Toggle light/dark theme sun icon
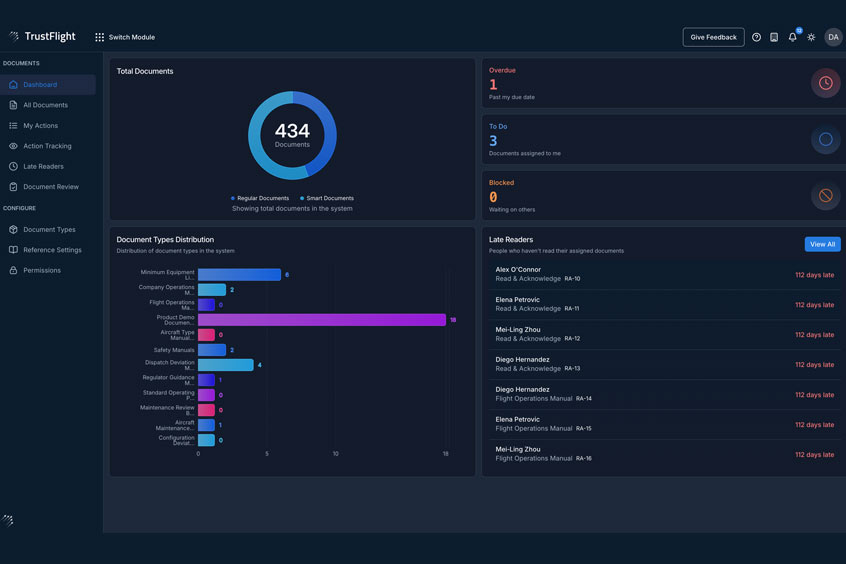The image size is (846, 564). 811,37
